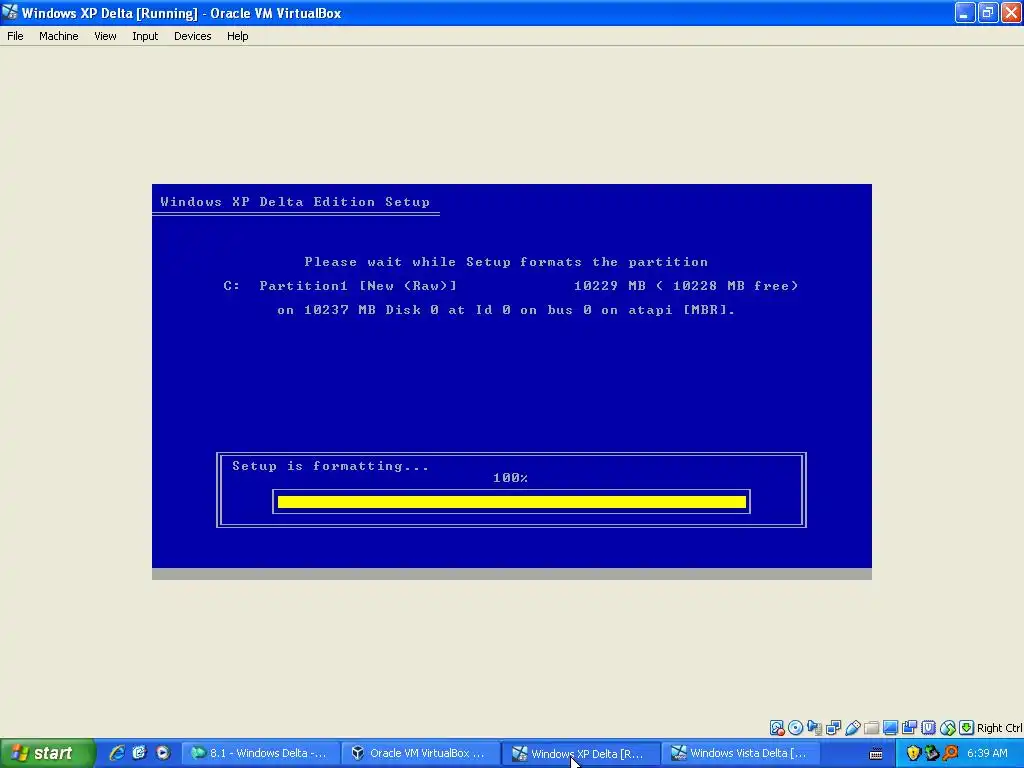Open the File menu

[x=15, y=36]
